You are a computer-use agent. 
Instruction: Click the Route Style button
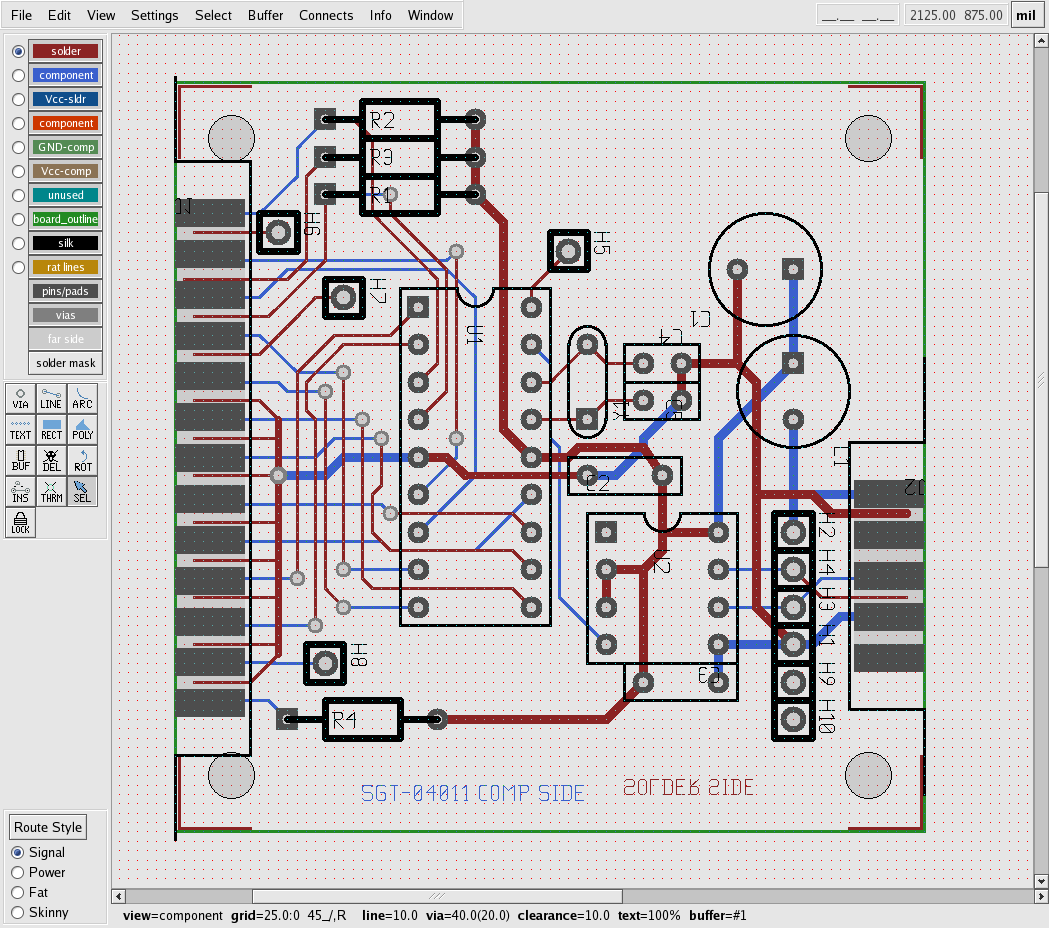[48, 827]
